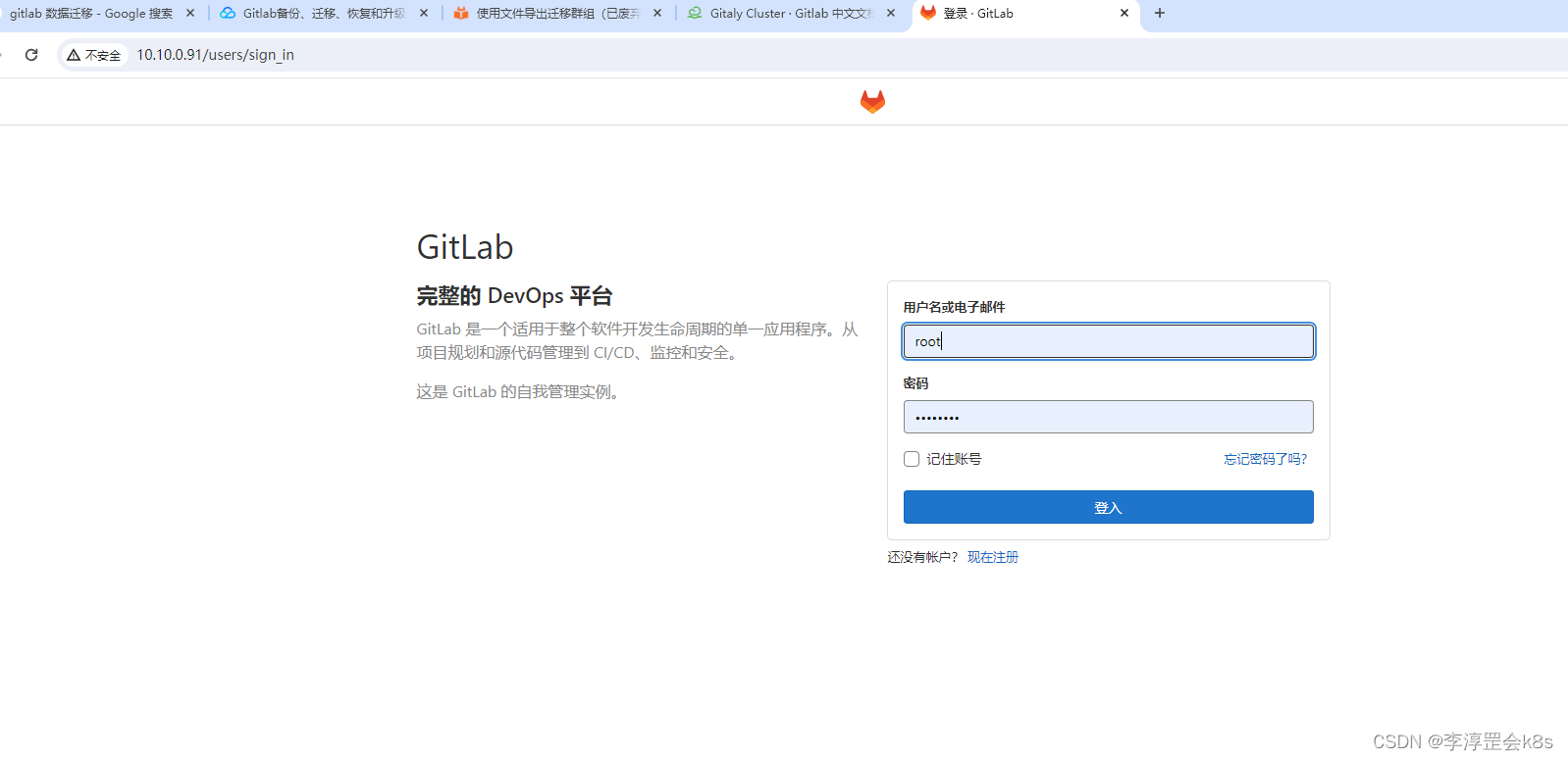The height and width of the screenshot is (760, 1568).
Task: Switch to 'gitlab 数据迁移 - Google 搜索' tab
Action: tap(91, 14)
